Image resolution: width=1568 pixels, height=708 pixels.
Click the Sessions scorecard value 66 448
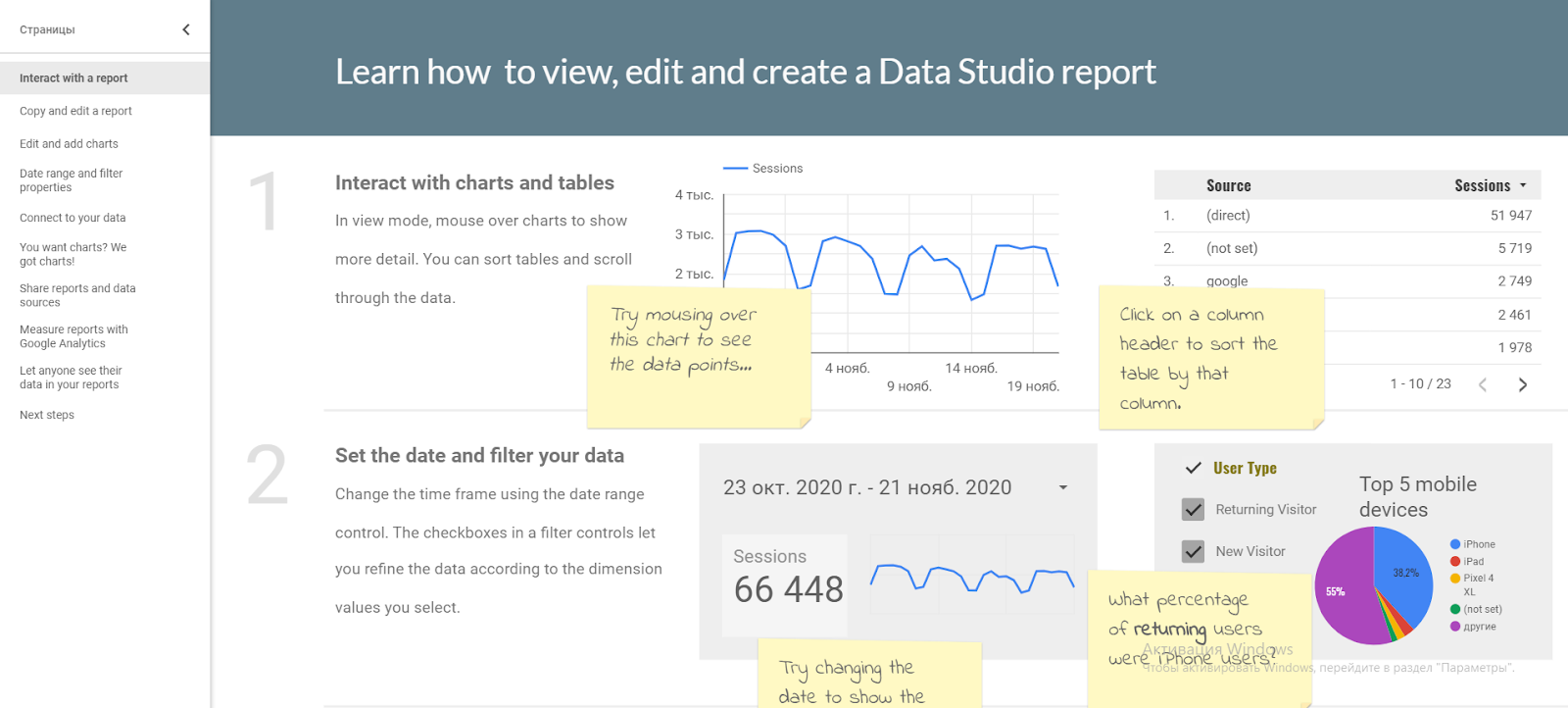click(788, 589)
